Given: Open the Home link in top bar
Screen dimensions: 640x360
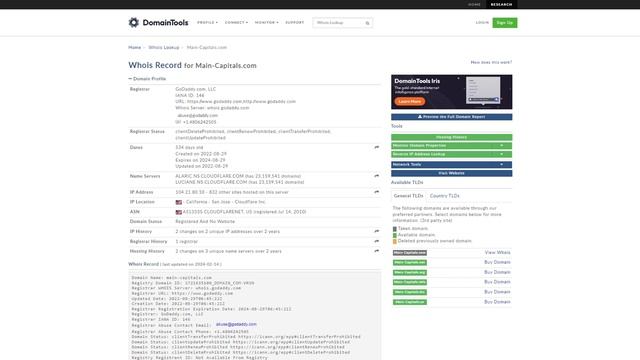Looking at the screenshot, I should tap(474, 4).
